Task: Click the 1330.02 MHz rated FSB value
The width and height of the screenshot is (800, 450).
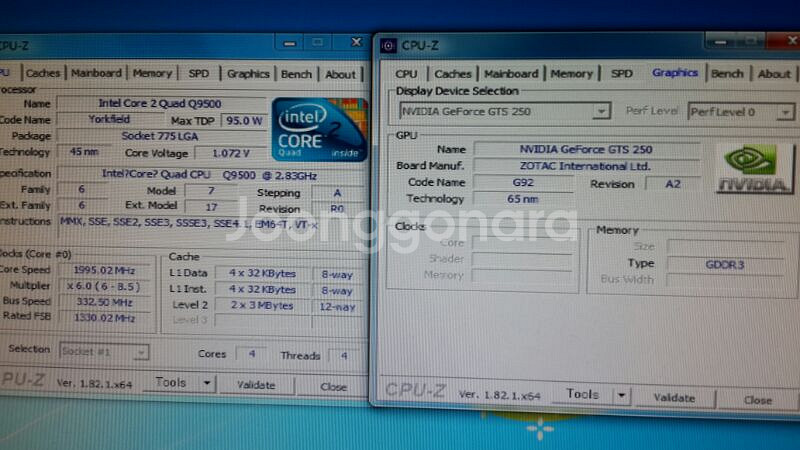Action: [x=104, y=318]
